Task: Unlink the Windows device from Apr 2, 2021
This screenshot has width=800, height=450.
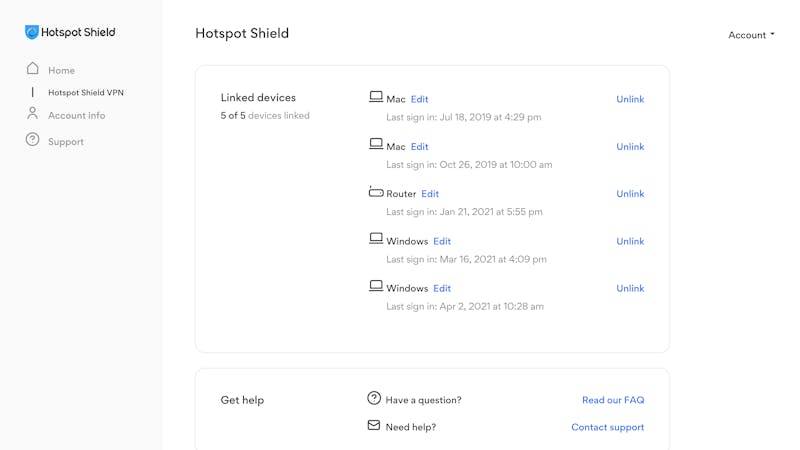Action: pos(630,288)
